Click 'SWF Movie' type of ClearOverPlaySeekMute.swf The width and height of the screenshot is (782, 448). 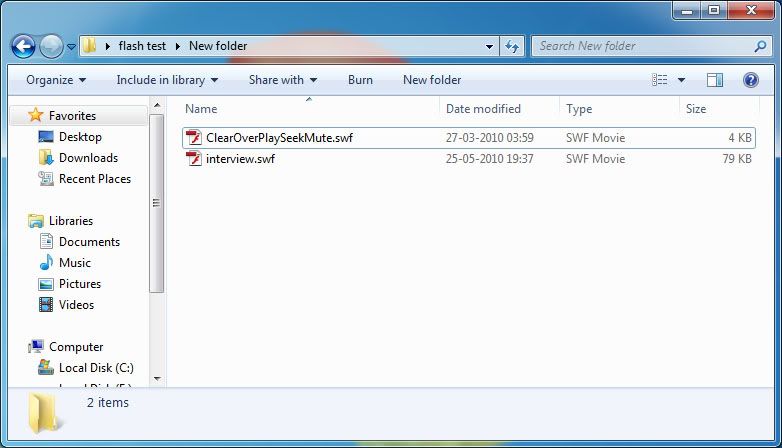[x=595, y=138]
